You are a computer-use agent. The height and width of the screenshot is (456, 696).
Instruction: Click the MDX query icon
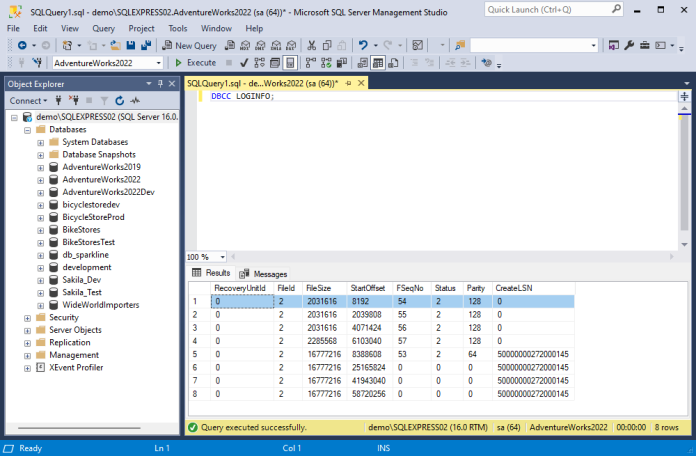click(245, 45)
